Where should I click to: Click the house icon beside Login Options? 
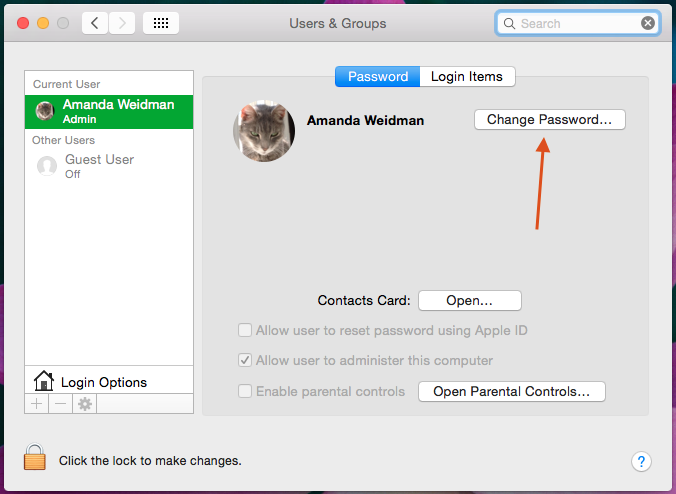44,381
